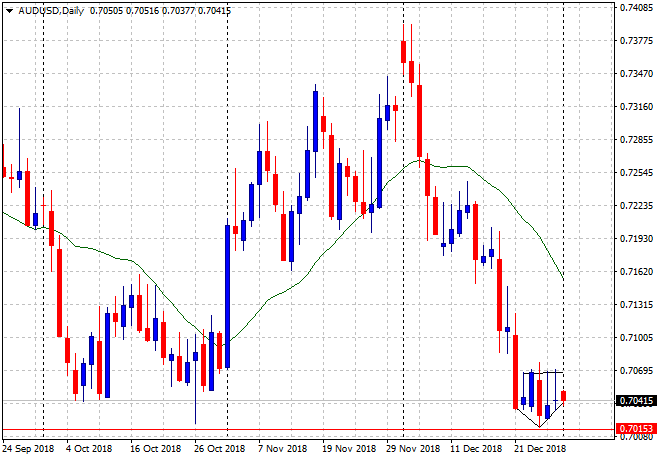Click the 0.74085 price axis label

point(636,8)
